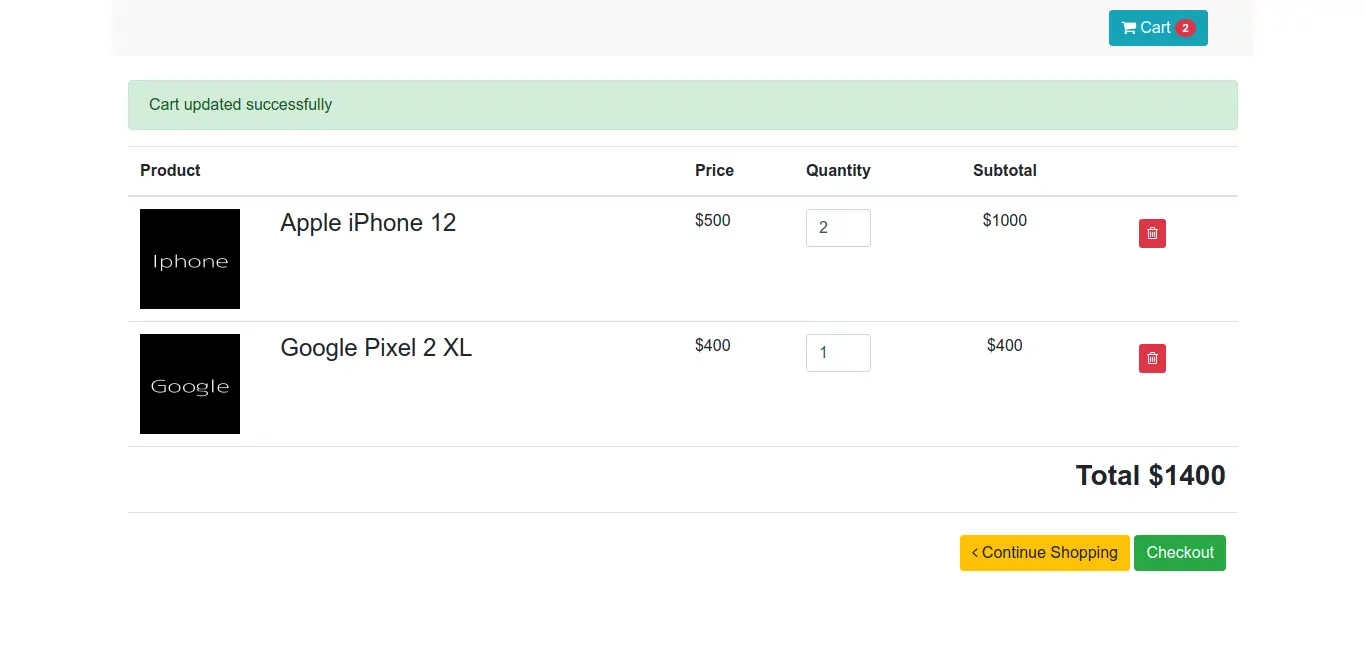The image size is (1366, 669).
Task: Click the Product column header
Action: coord(170,171)
